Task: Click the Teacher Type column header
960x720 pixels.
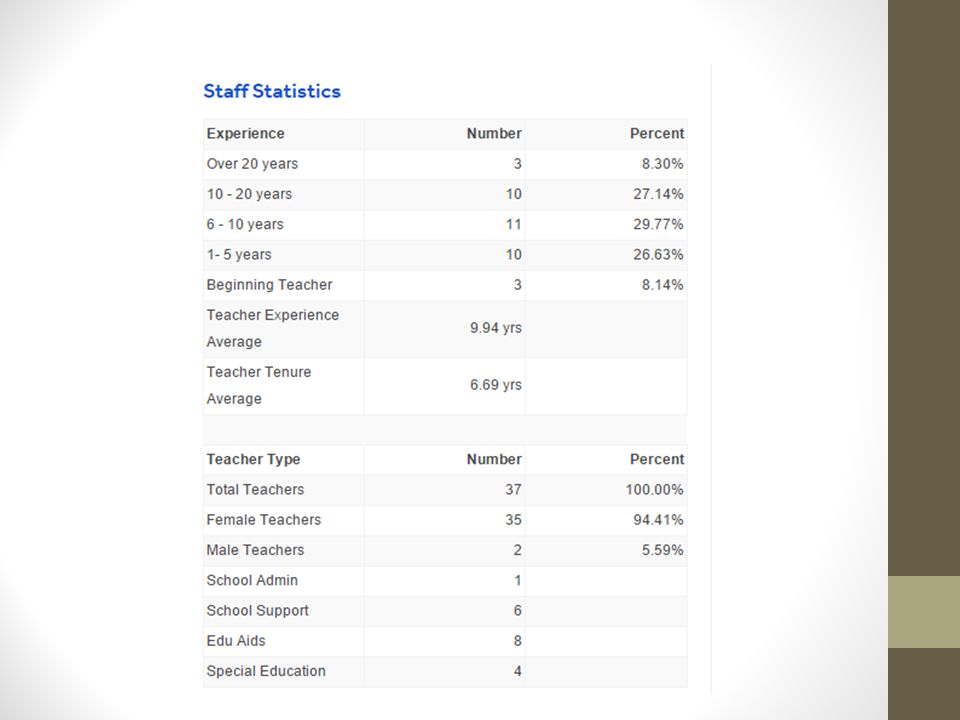Action: click(x=253, y=459)
